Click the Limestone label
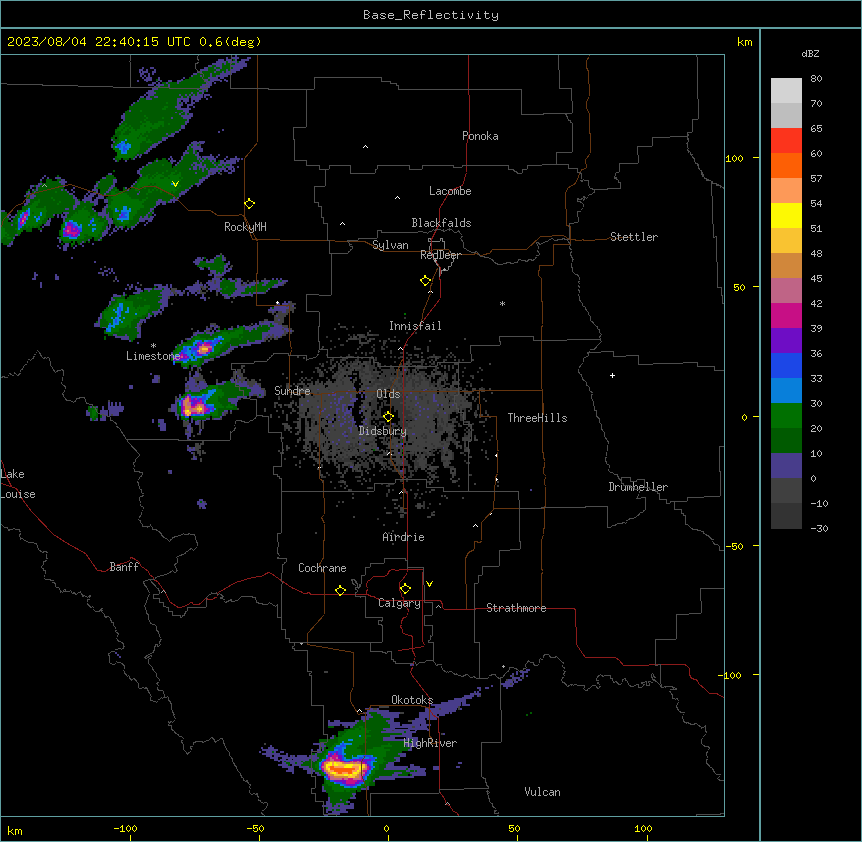862x842 pixels. click(x=153, y=356)
